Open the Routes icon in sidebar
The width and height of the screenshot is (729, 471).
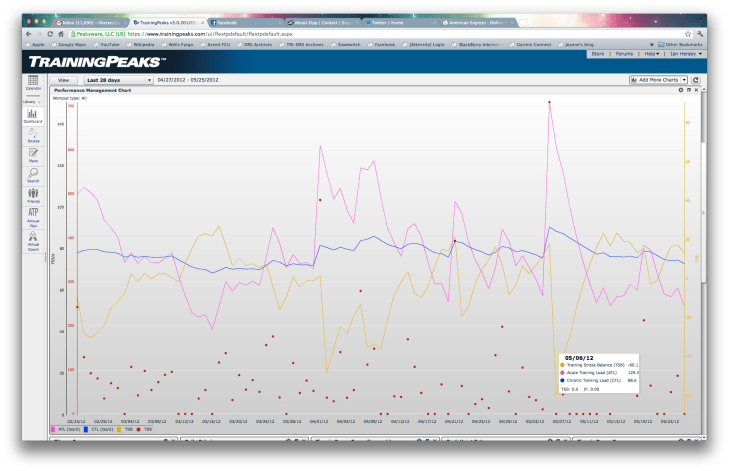tap(33, 134)
